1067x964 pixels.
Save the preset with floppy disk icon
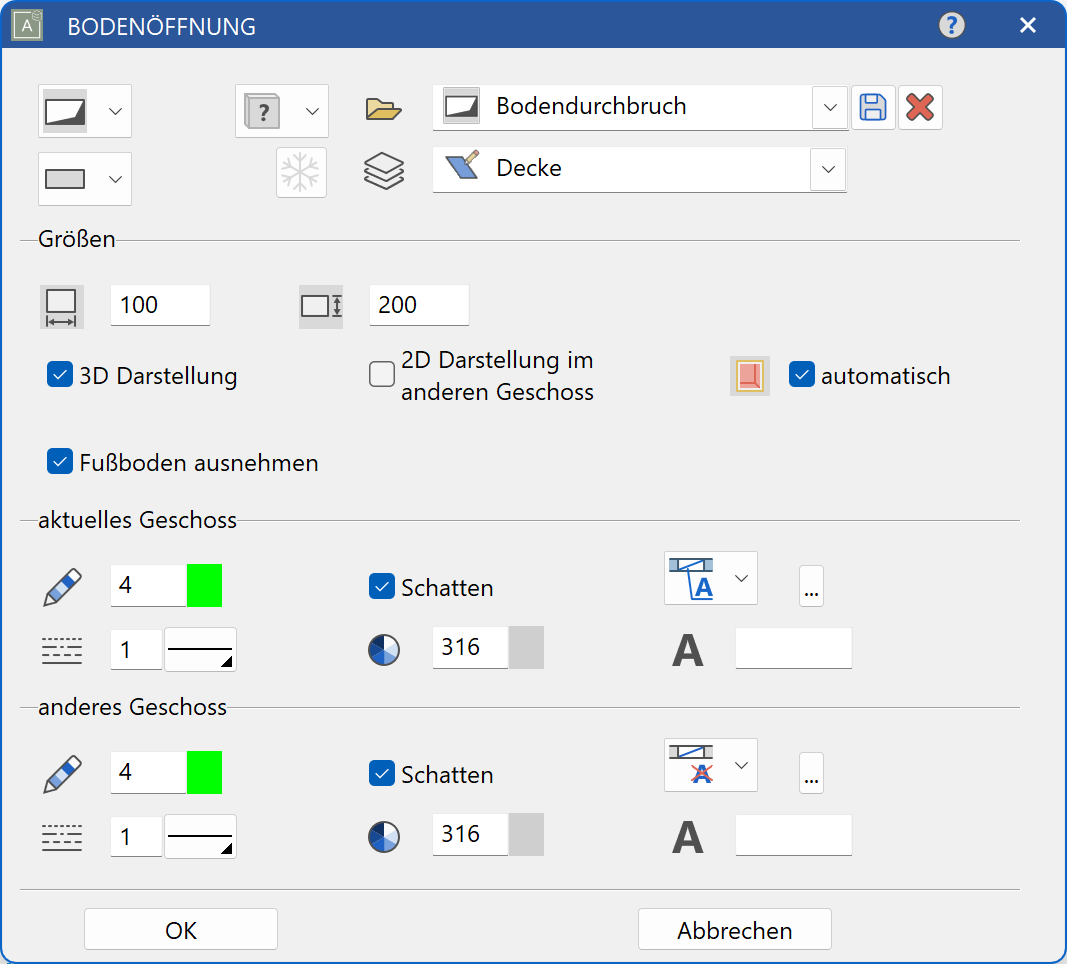[x=873, y=107]
